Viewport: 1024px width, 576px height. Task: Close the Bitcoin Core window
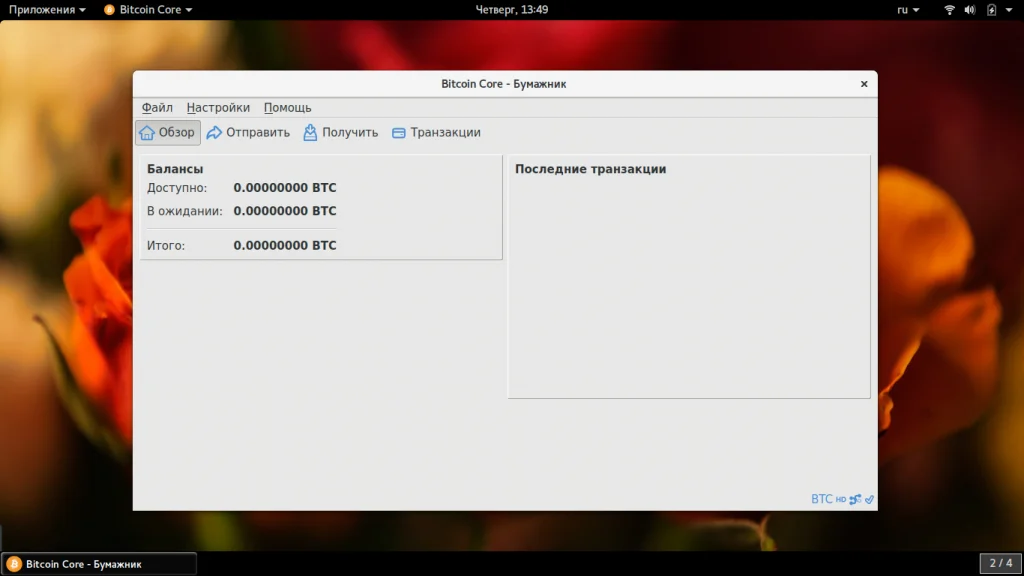tap(864, 84)
